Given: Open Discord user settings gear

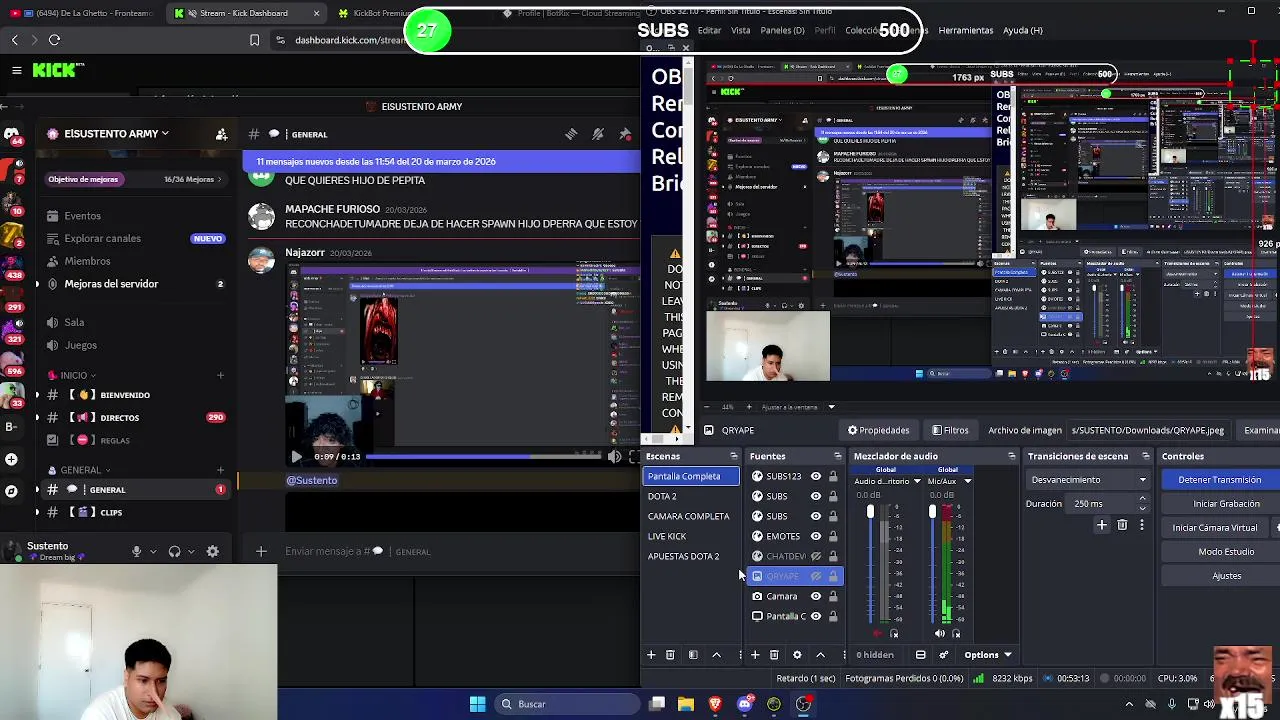Looking at the screenshot, I should (212, 551).
